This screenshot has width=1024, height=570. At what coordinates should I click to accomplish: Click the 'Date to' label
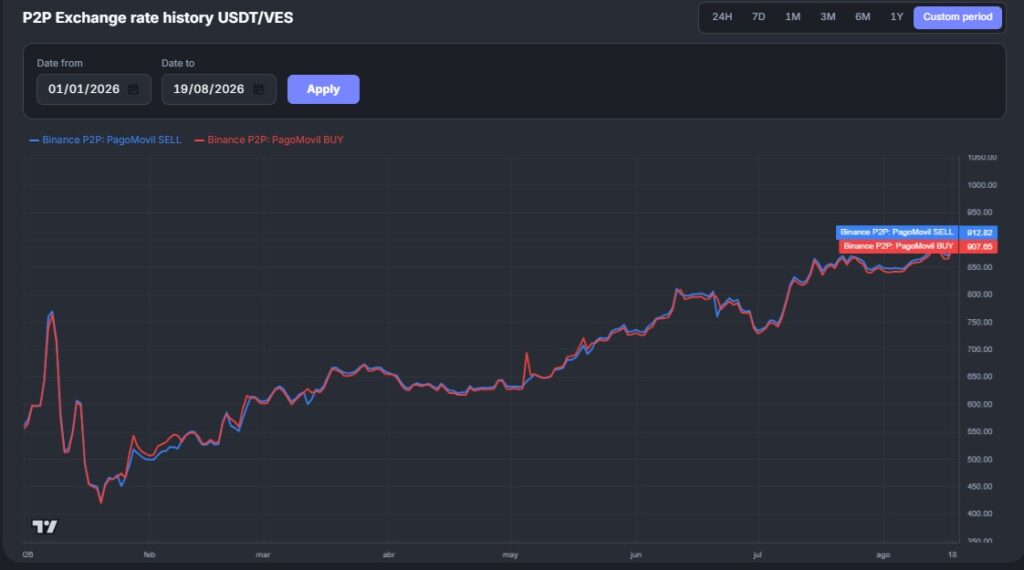click(x=178, y=63)
